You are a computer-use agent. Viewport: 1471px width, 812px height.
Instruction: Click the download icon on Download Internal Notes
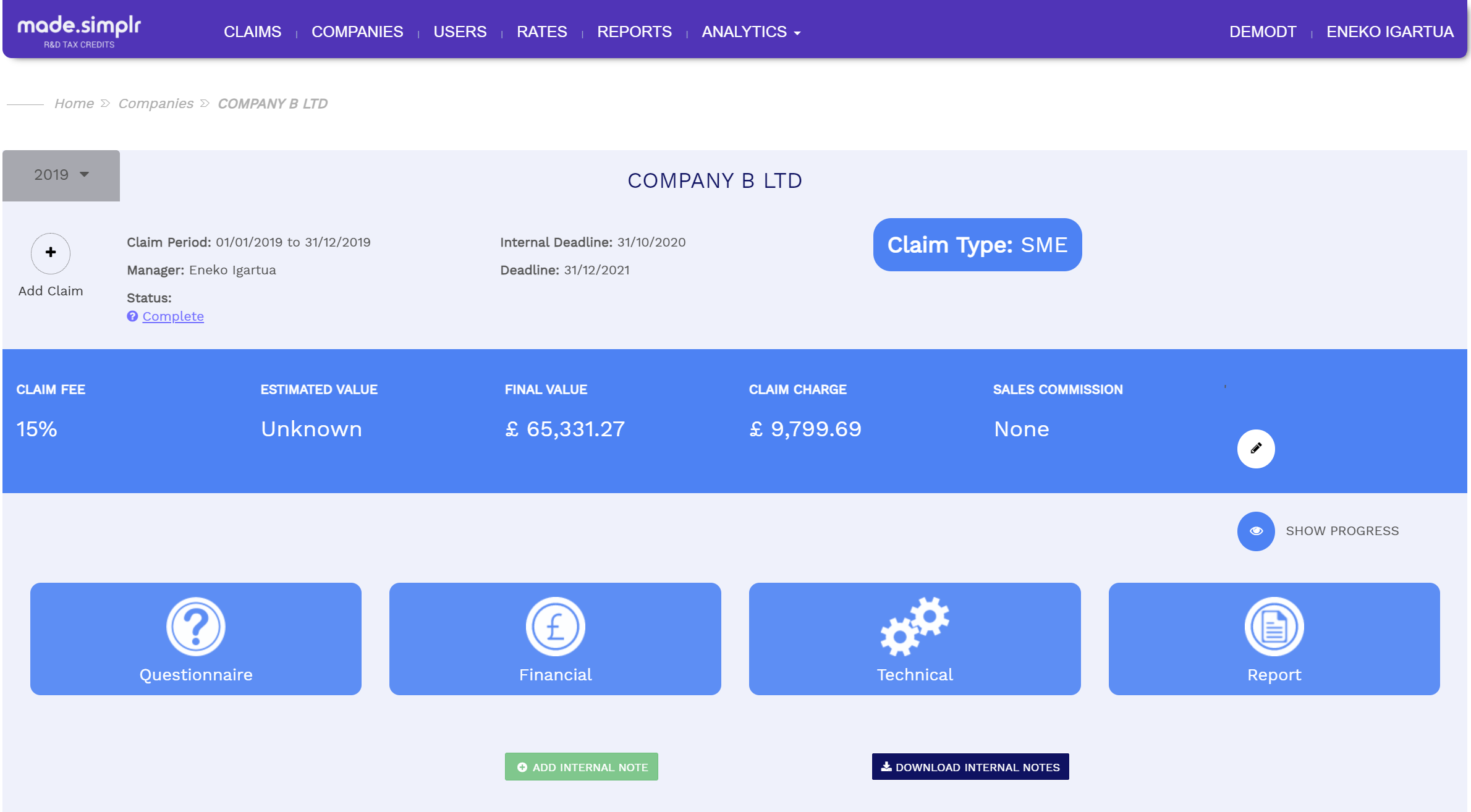[885, 767]
